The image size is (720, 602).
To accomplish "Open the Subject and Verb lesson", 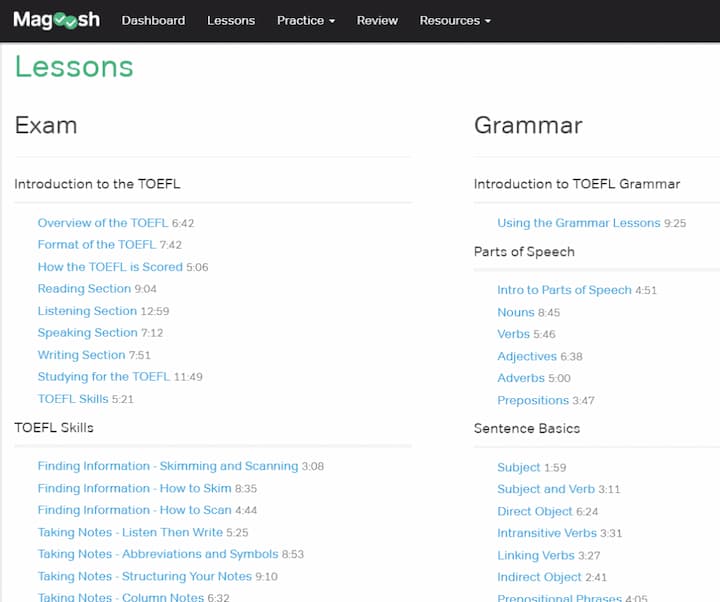I will (546, 489).
